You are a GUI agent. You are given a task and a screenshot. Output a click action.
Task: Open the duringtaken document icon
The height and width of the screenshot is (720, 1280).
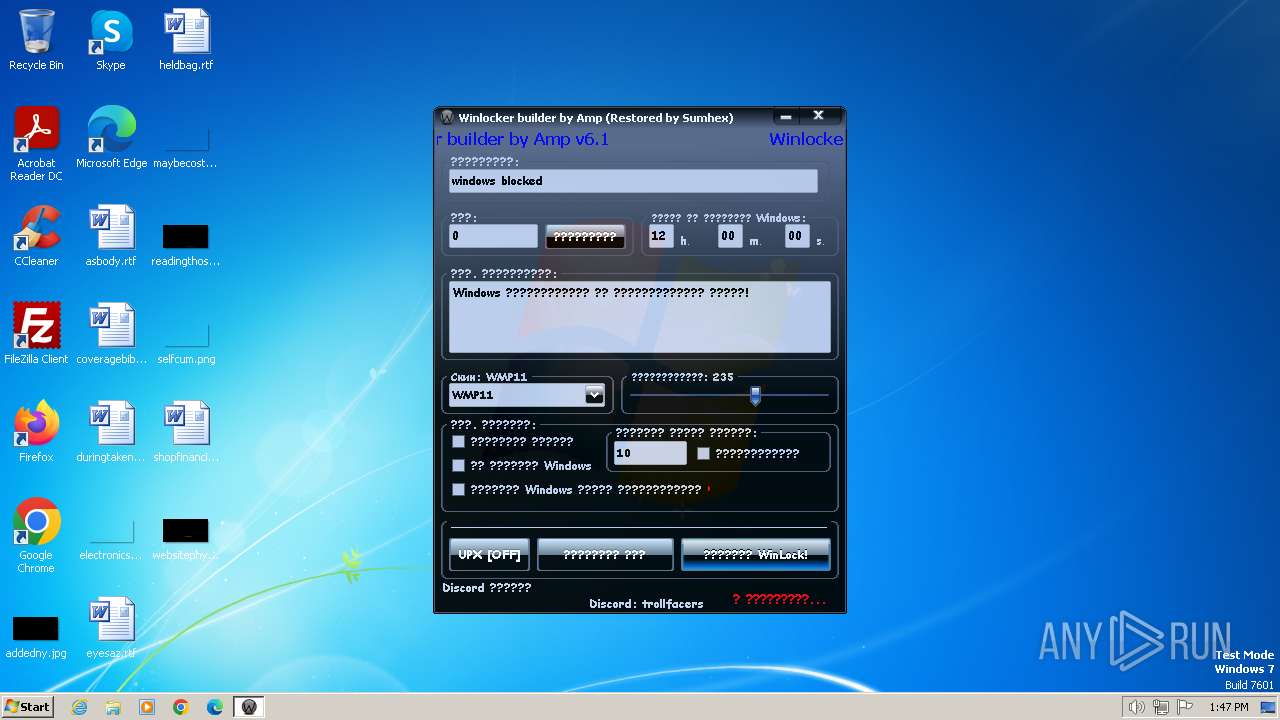click(111, 432)
